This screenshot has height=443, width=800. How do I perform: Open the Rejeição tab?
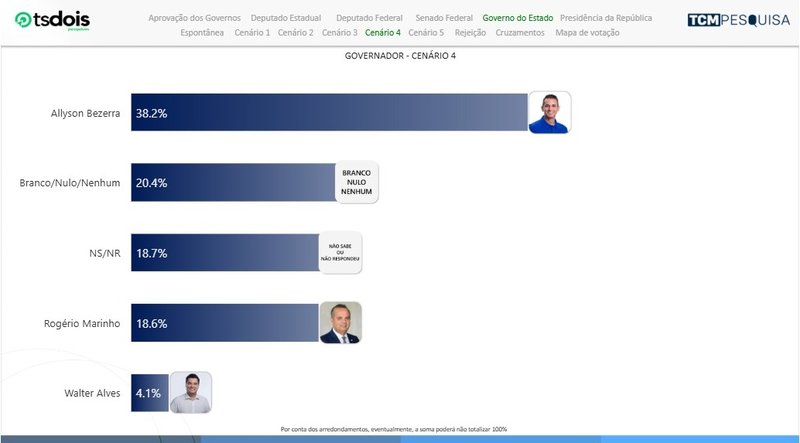[470, 33]
